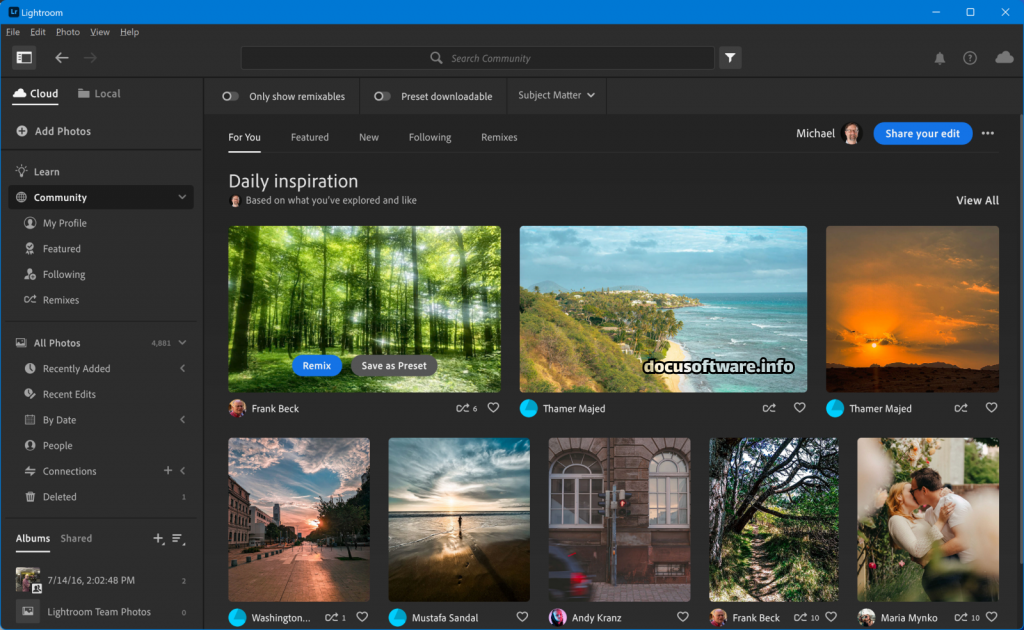Click the add album plus icon

click(x=158, y=539)
